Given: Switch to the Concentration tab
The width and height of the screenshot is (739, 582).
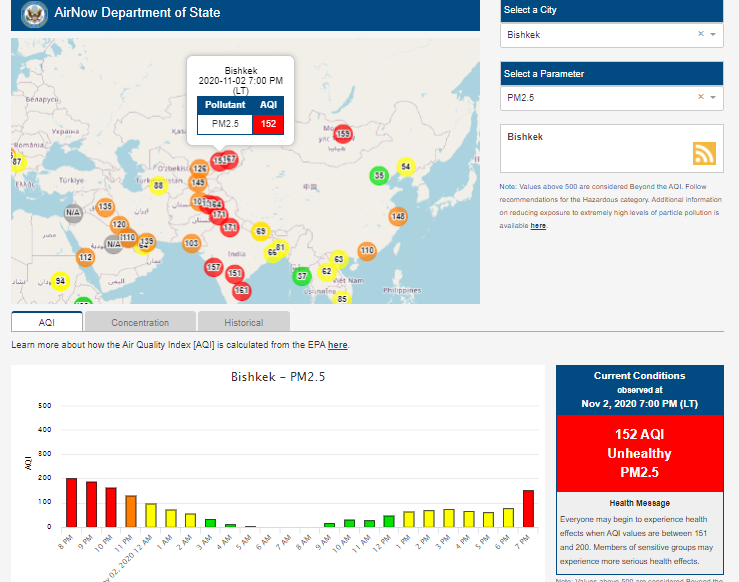Looking at the screenshot, I should (x=140, y=322).
